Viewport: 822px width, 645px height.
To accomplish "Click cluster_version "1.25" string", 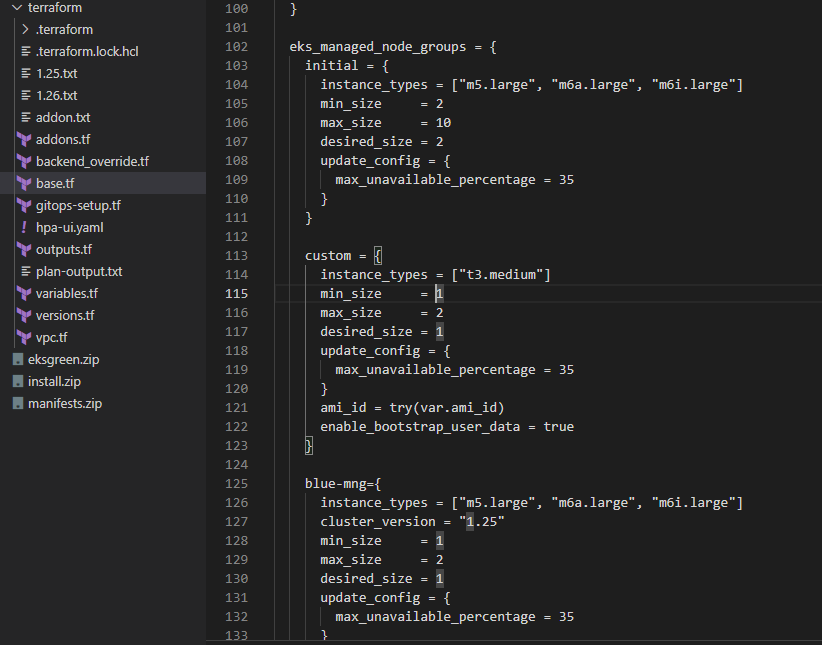I will (482, 522).
